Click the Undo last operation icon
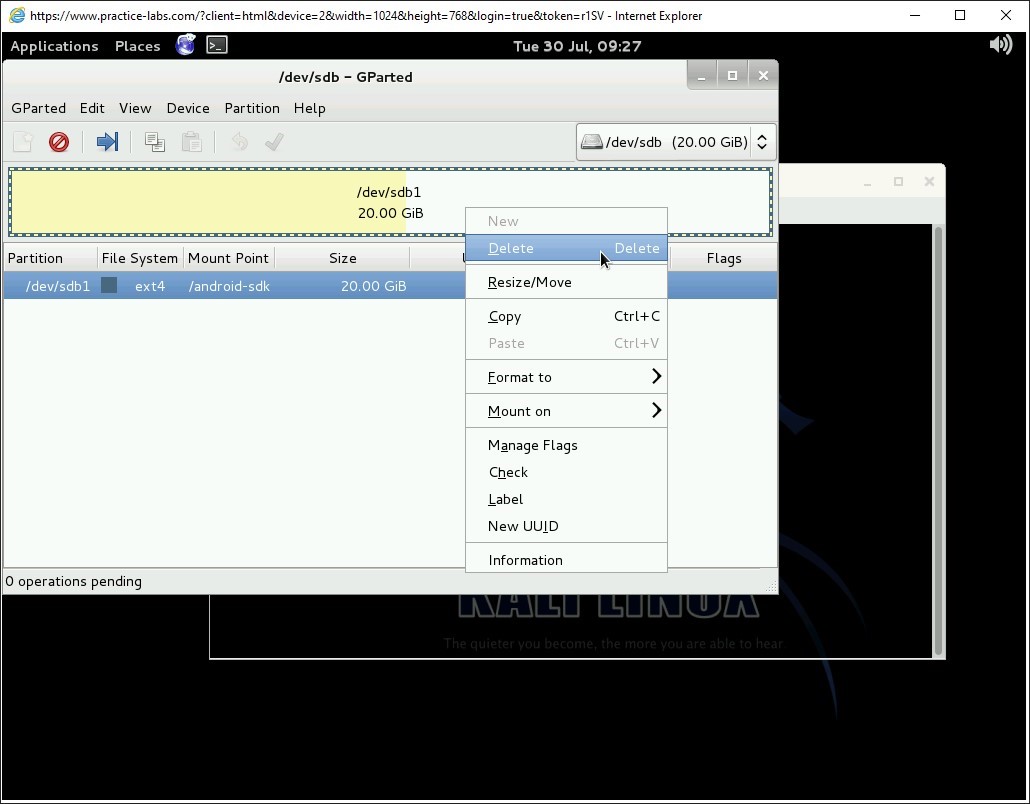 (x=239, y=142)
